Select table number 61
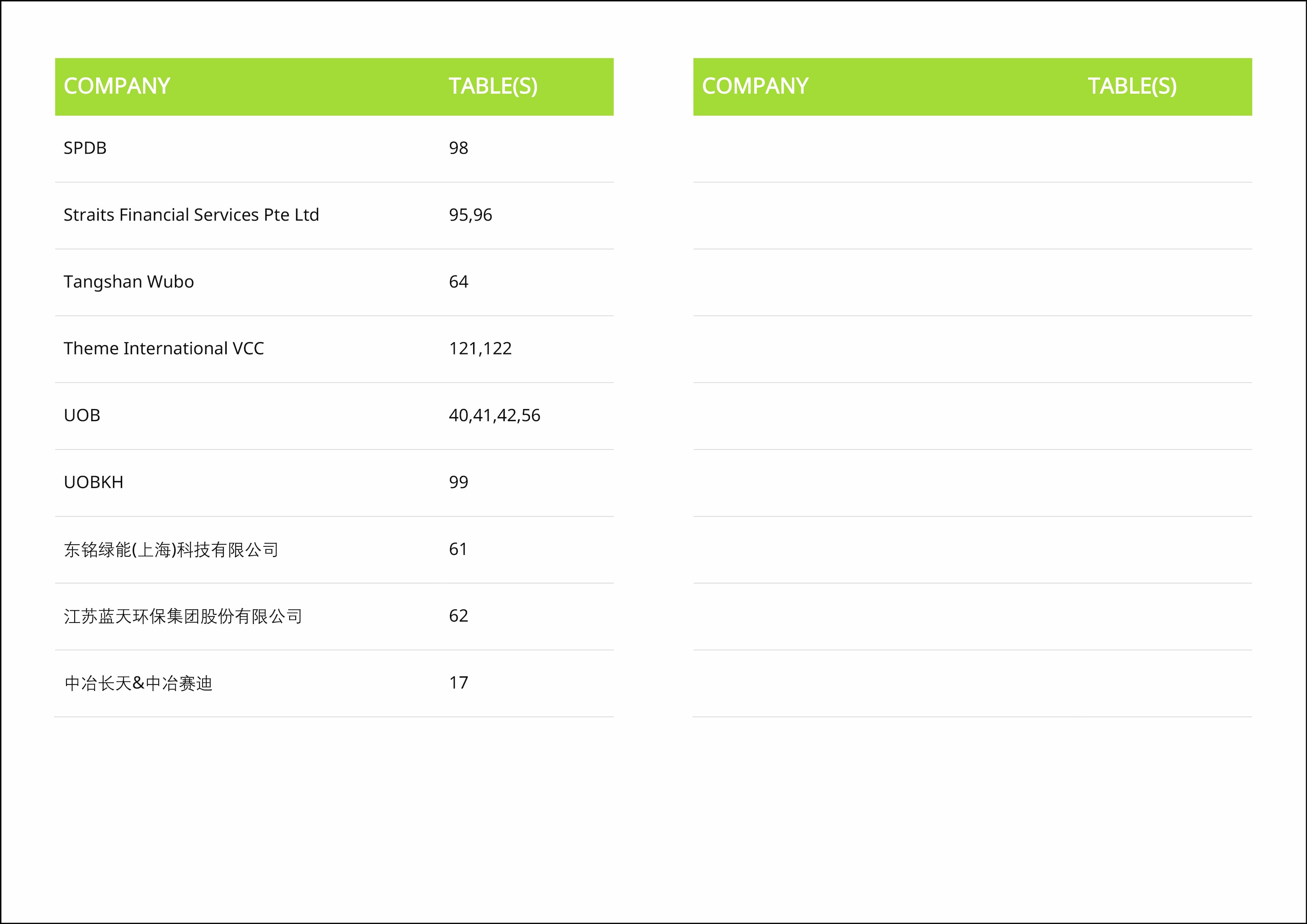This screenshot has width=1307, height=924. pos(458,549)
